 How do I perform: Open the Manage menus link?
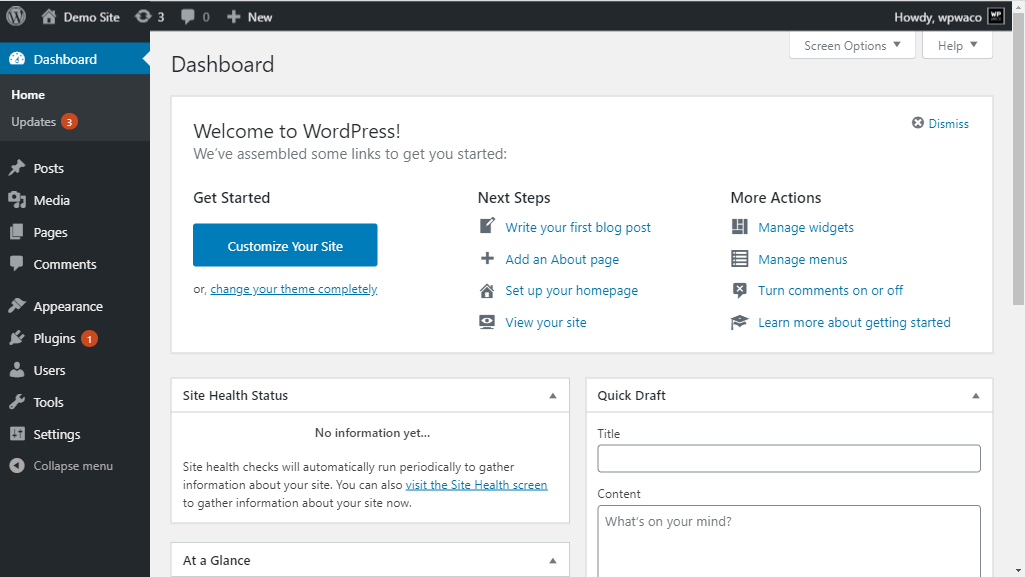point(803,259)
